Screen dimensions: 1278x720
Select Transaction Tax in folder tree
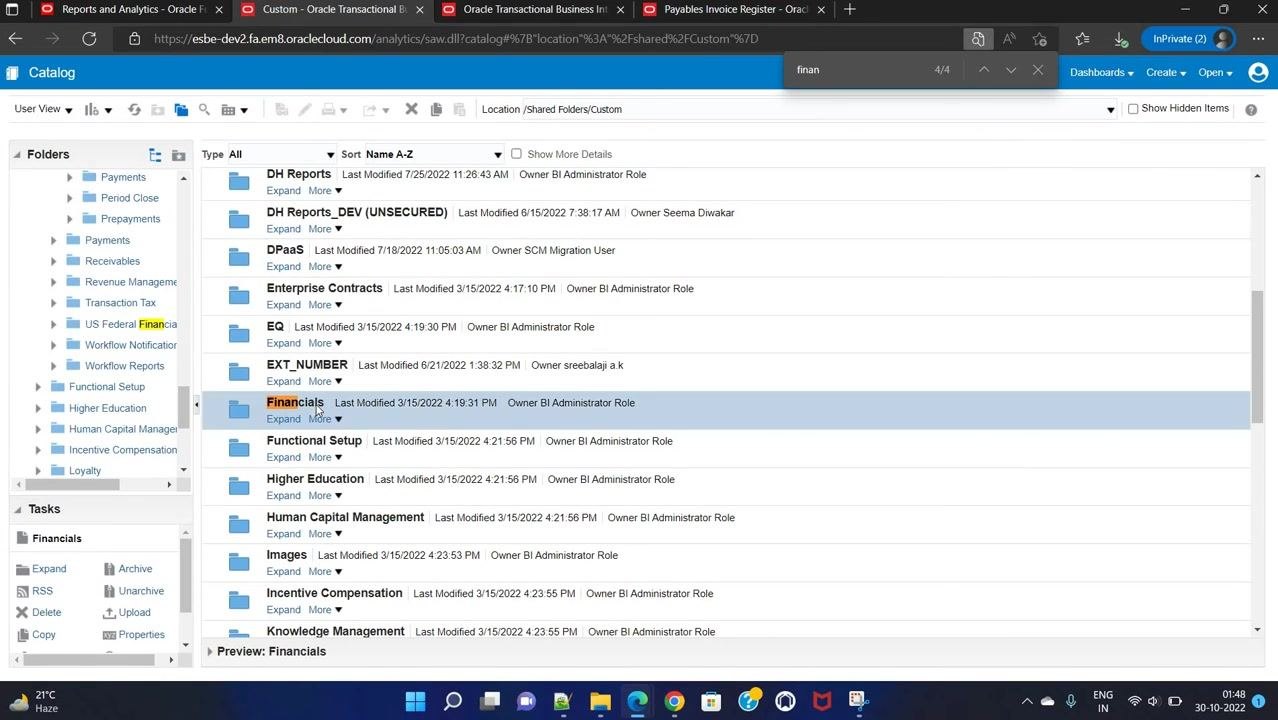point(120,303)
